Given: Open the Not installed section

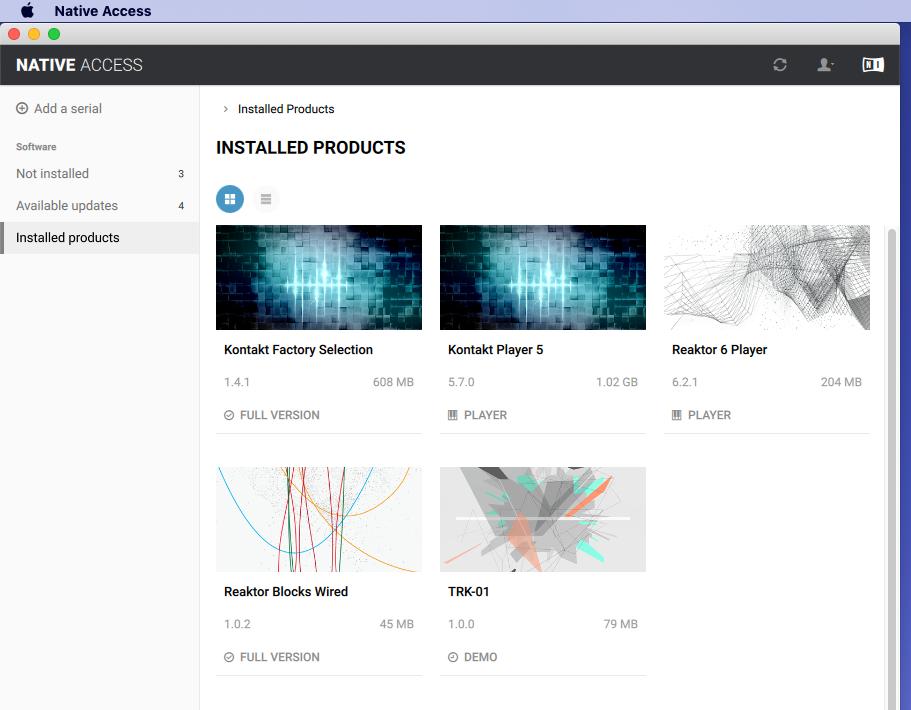Looking at the screenshot, I should tap(100, 174).
